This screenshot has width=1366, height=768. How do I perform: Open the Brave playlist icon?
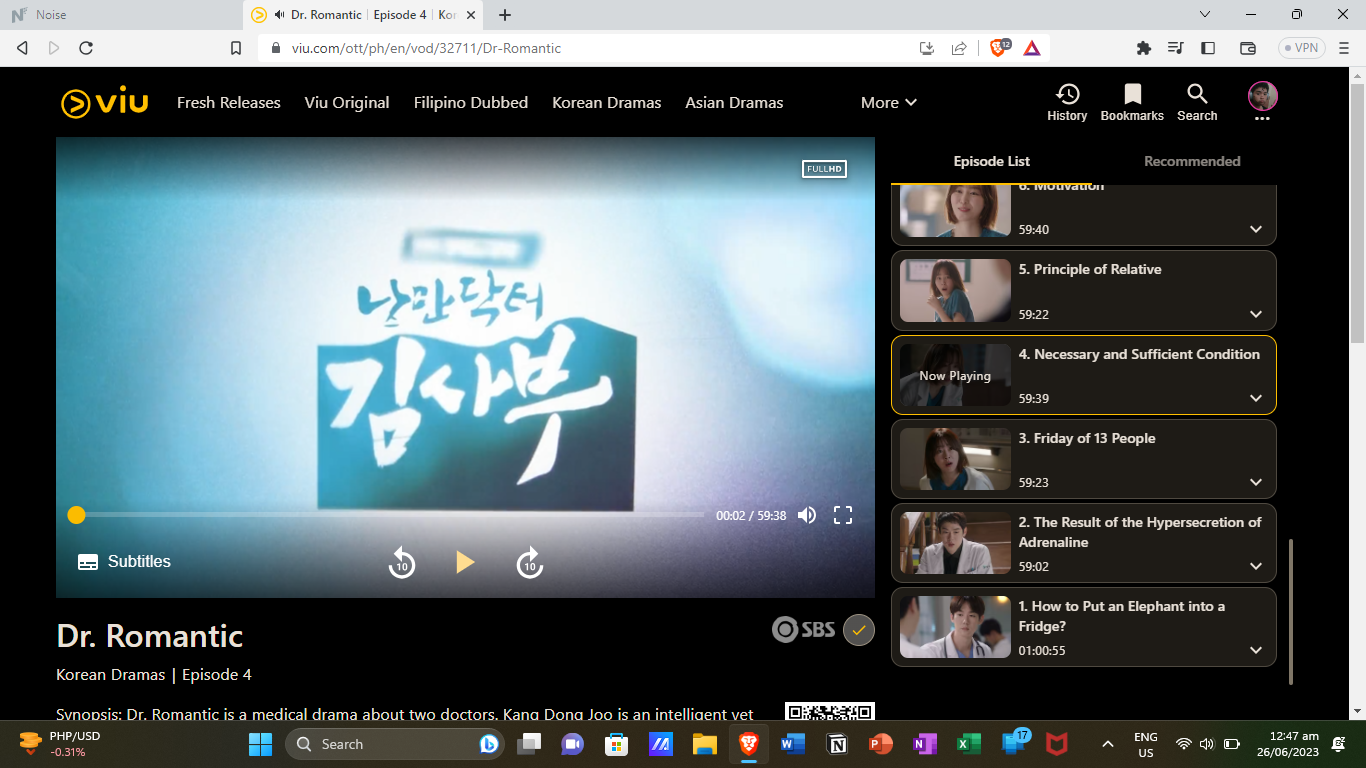[x=1176, y=48]
